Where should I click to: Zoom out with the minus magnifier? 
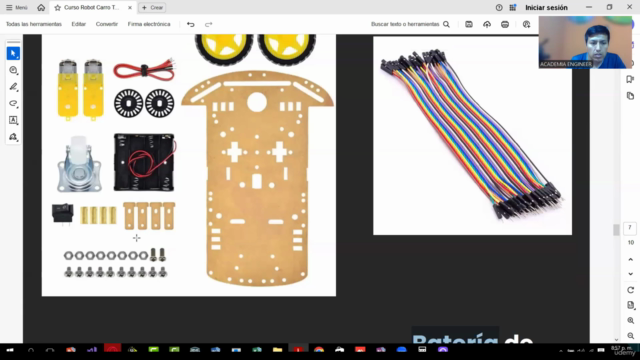[630, 336]
